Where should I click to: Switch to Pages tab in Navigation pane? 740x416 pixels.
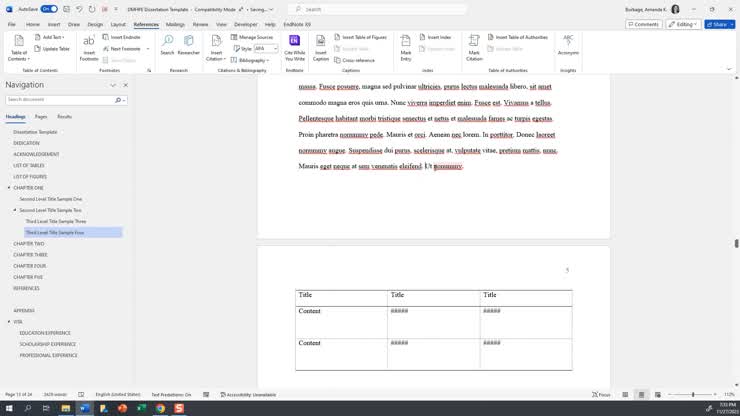(x=41, y=117)
